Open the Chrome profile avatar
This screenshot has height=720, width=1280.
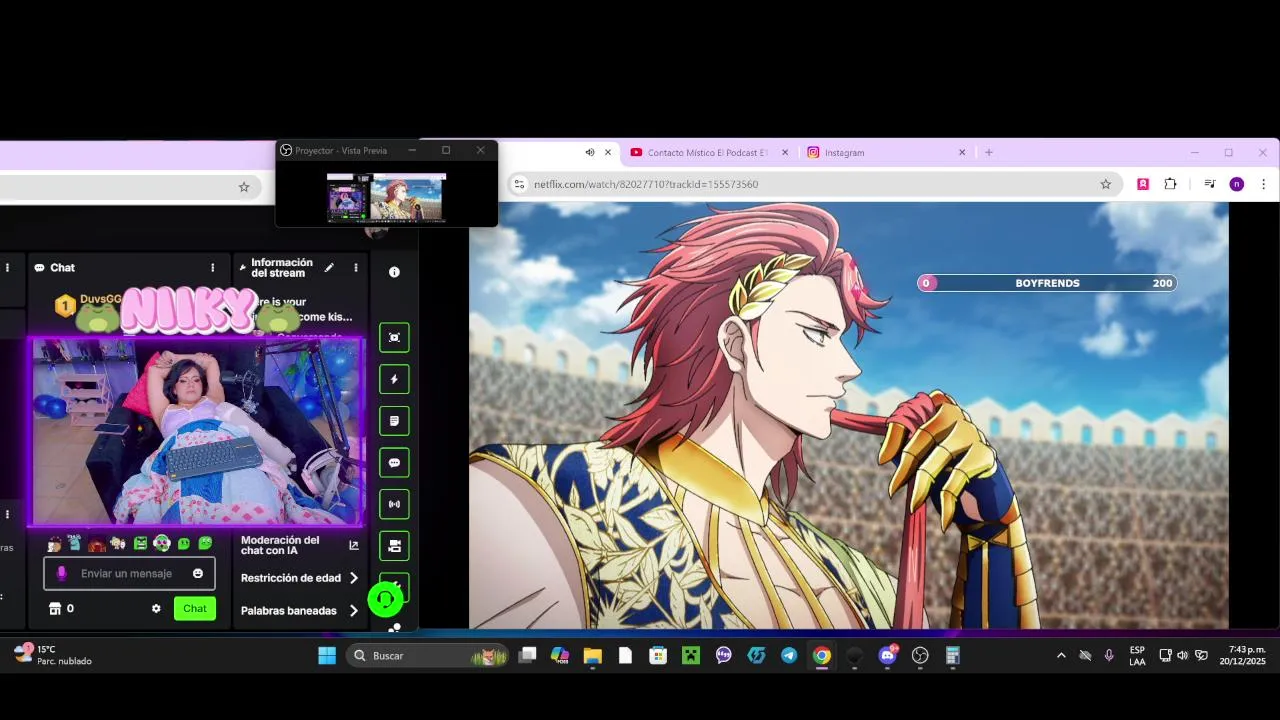pos(1237,184)
